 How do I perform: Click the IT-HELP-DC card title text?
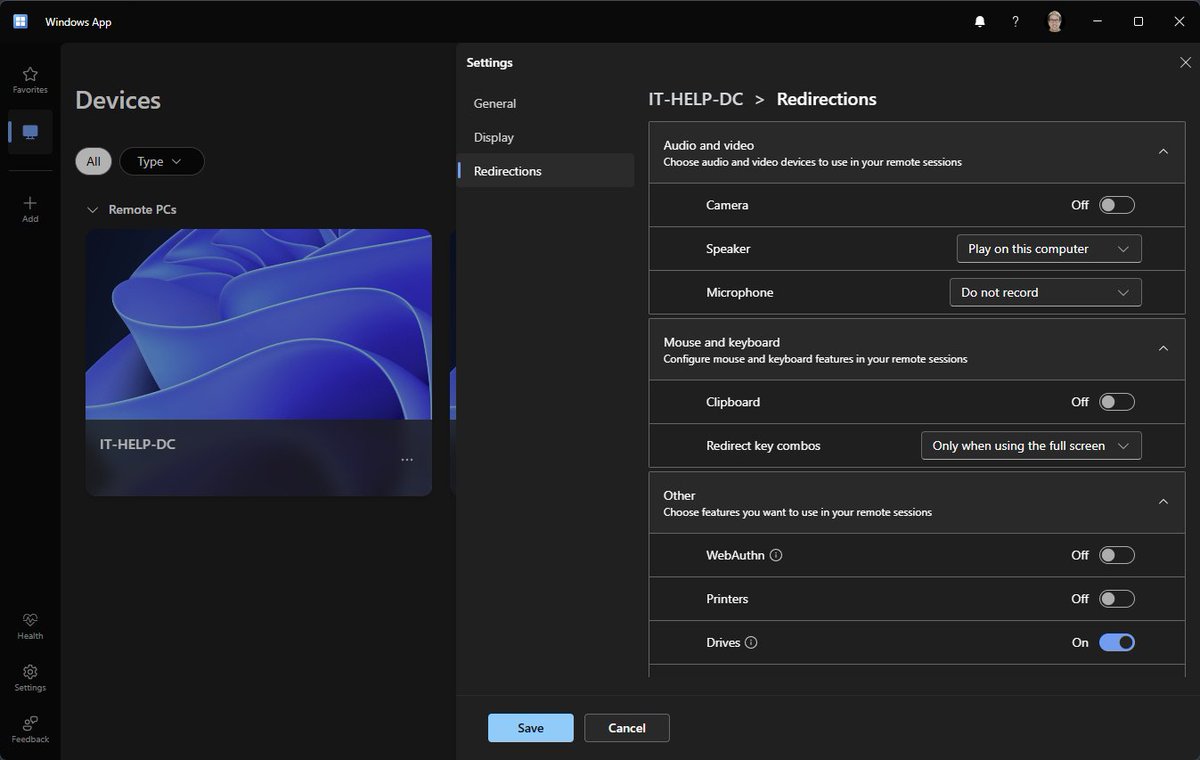tap(138, 444)
